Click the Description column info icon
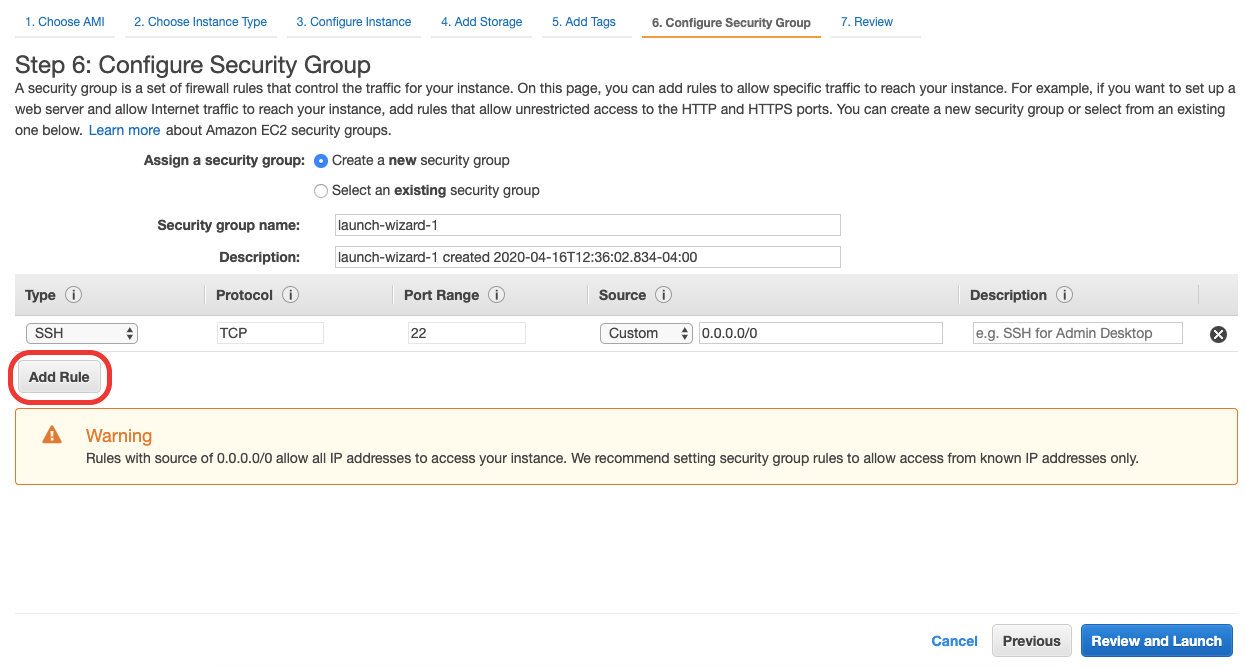The image size is (1246, 668). 1064,296
